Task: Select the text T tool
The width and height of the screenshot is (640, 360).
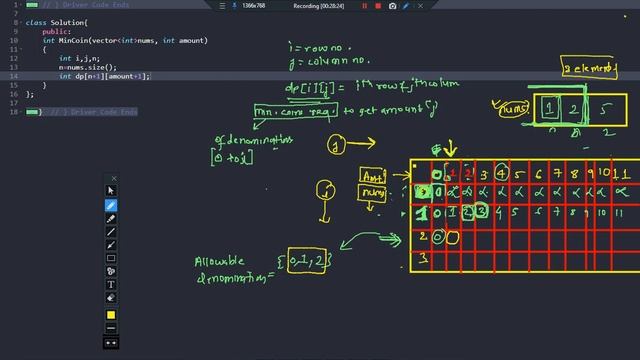Action: (111, 284)
